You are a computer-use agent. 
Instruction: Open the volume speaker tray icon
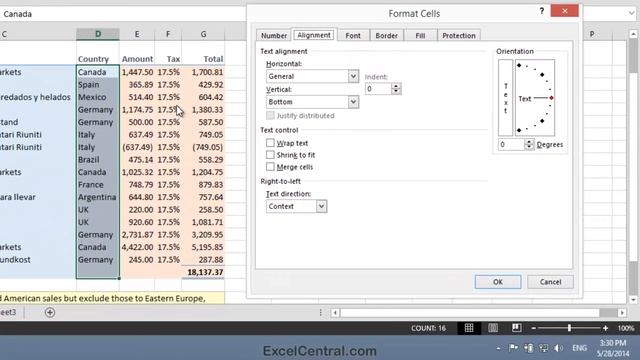558,348
